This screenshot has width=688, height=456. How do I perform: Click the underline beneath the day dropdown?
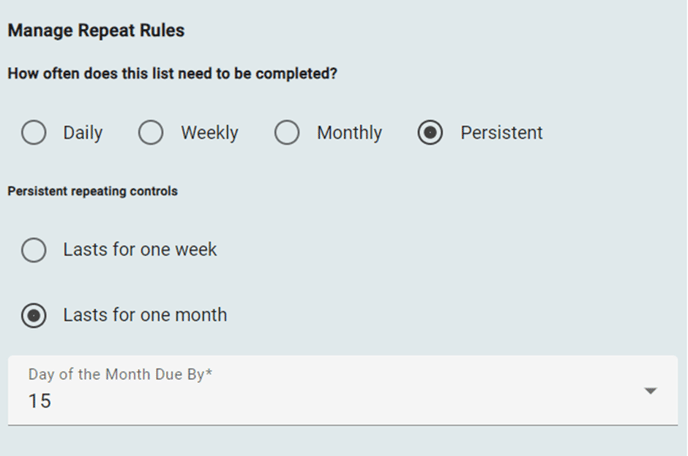(x=342, y=424)
